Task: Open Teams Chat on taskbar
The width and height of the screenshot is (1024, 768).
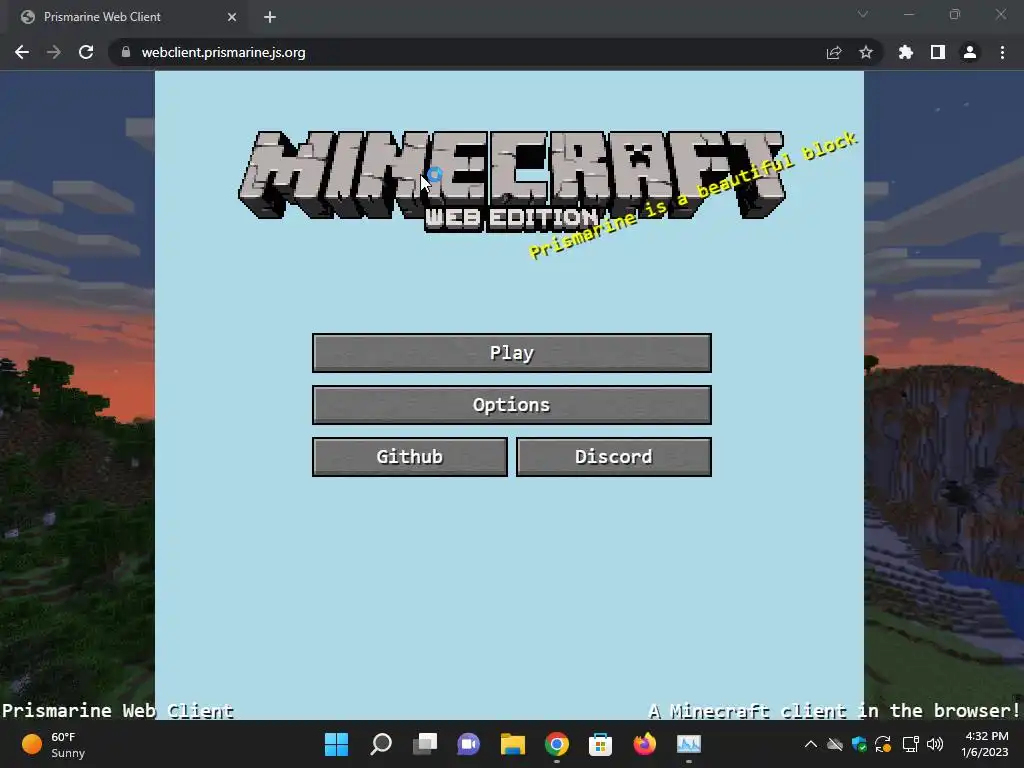Action: (468, 744)
